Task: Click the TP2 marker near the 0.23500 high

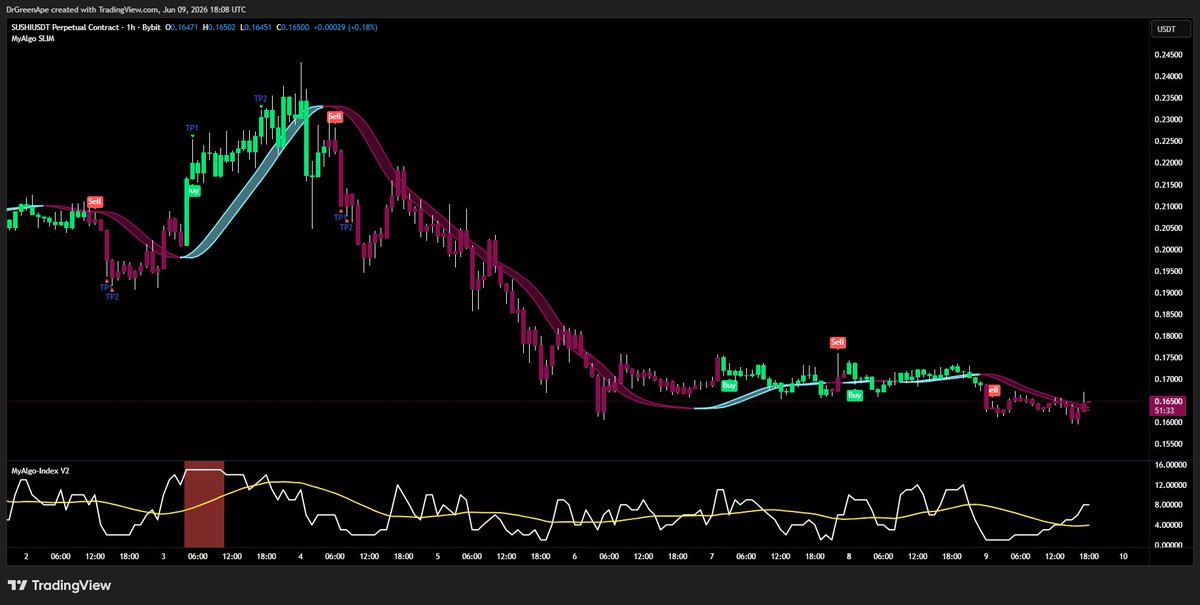Action: (260, 98)
